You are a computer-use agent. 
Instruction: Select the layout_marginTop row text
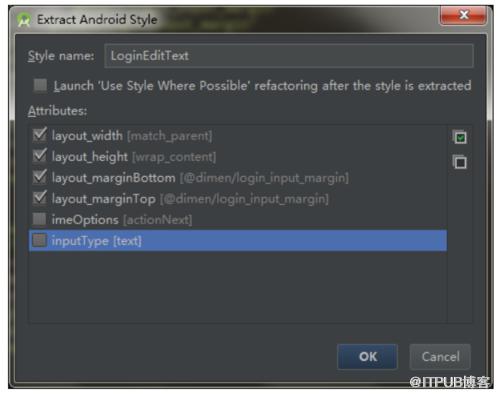[x=190, y=199]
